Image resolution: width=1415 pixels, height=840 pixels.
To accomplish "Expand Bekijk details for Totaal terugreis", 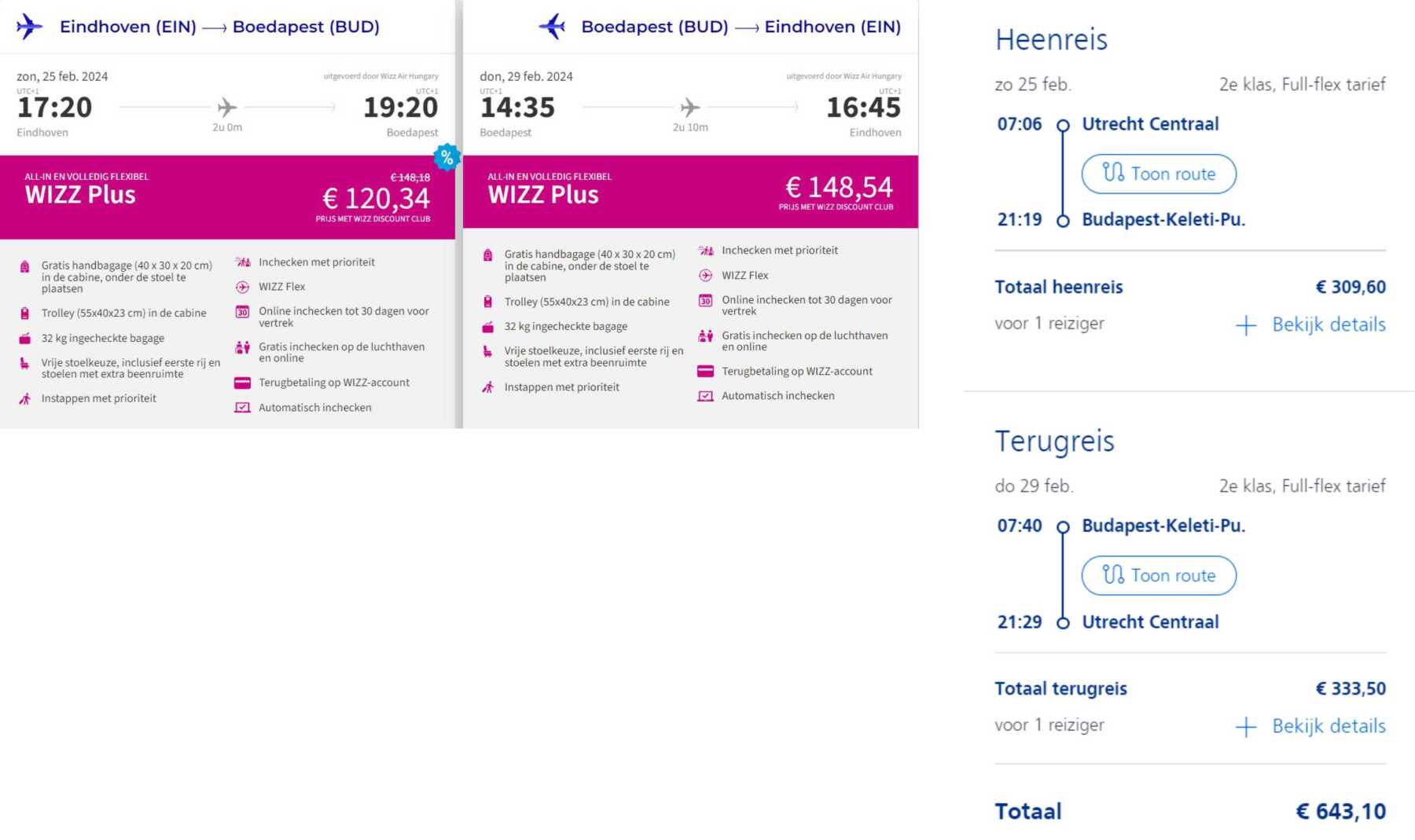I will pos(1310,726).
